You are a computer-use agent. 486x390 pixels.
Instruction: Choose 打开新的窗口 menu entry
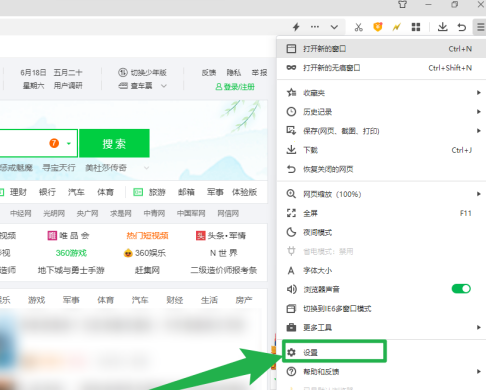pyautogui.click(x=381, y=49)
